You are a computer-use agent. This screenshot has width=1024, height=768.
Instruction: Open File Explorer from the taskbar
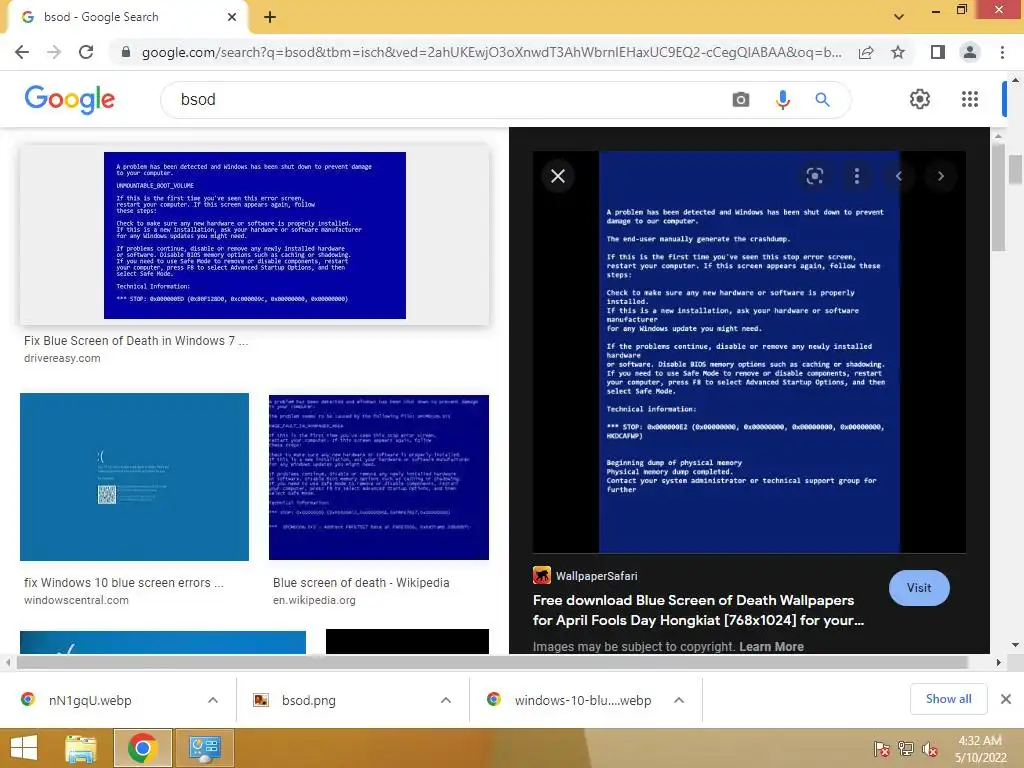pos(81,748)
